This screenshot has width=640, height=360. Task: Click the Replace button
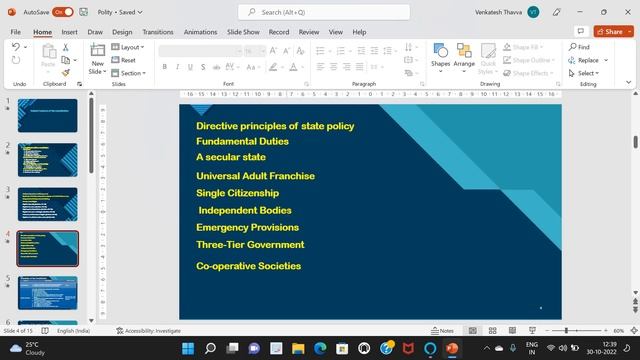584,60
